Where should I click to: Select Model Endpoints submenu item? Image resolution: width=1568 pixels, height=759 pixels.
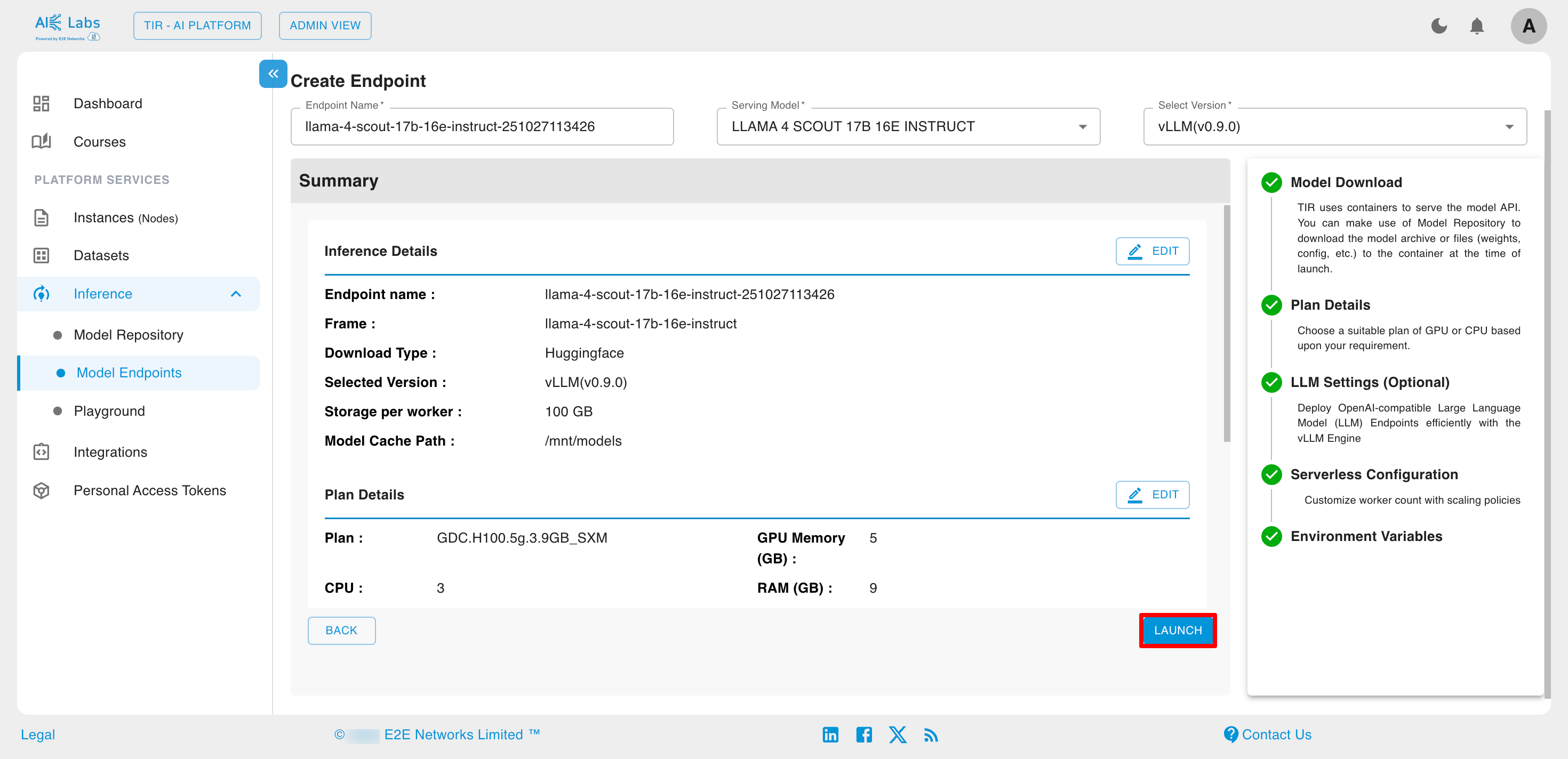(x=139, y=373)
